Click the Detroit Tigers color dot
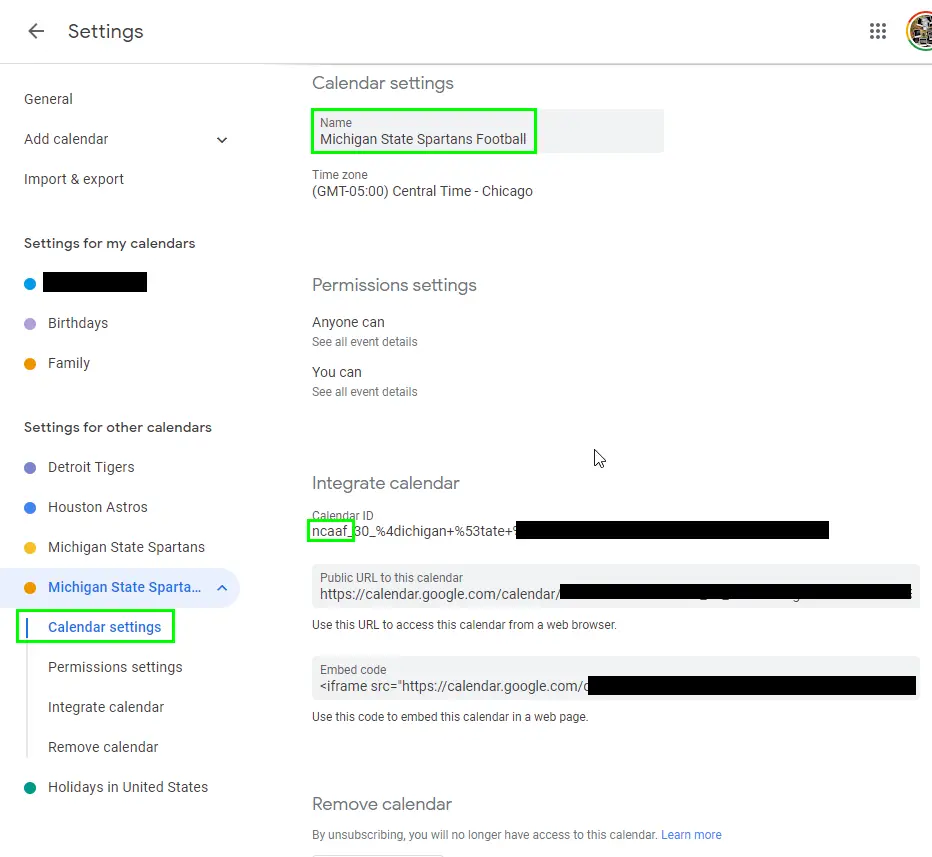The width and height of the screenshot is (932, 857). (x=30, y=468)
